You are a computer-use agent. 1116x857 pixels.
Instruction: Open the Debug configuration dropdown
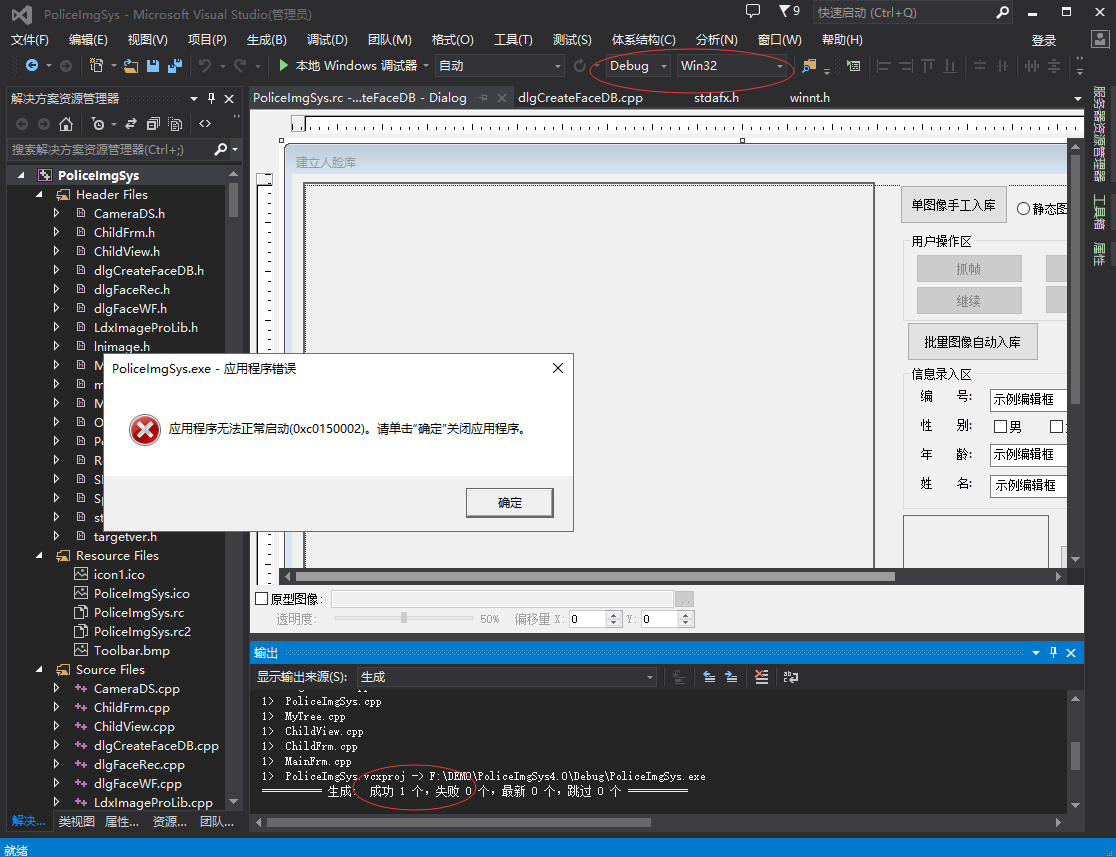[638, 65]
